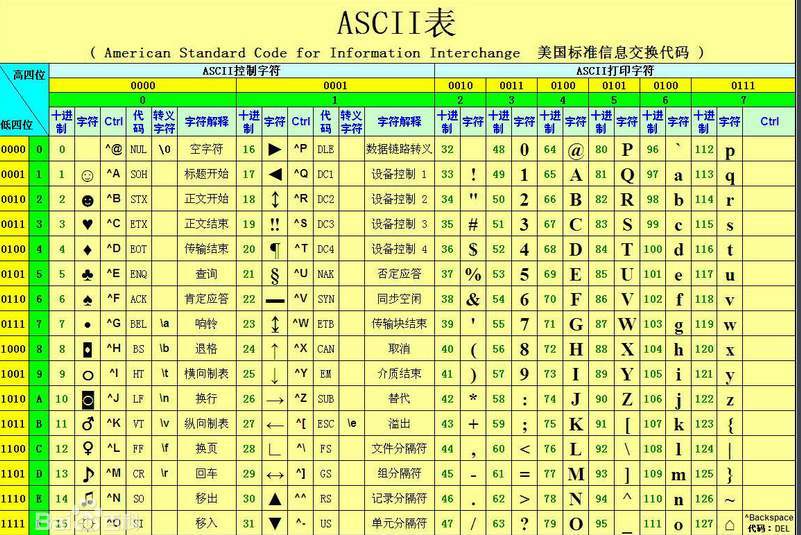The width and height of the screenshot is (801, 535).
Task: Click the club symbol in the ENQ row
Action: 87,275
